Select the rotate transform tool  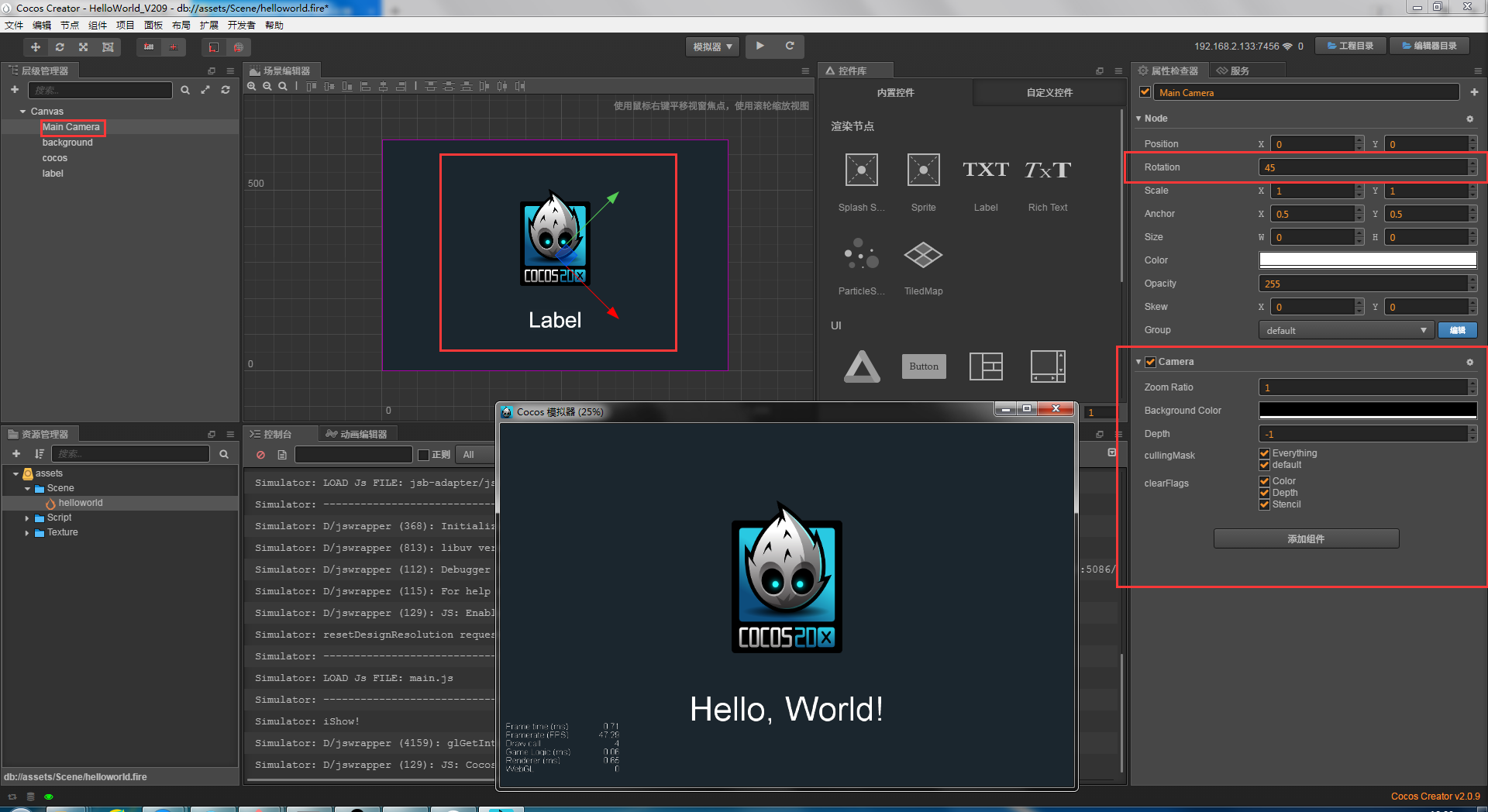(60, 47)
